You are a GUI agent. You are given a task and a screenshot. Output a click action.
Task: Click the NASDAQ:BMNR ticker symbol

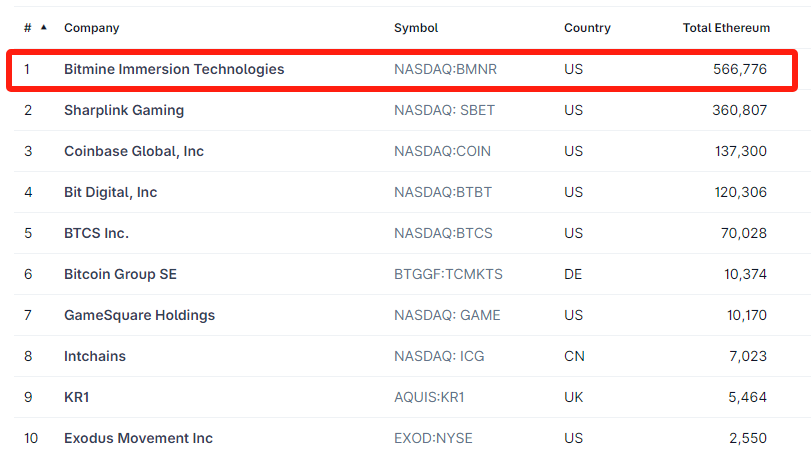pos(443,69)
